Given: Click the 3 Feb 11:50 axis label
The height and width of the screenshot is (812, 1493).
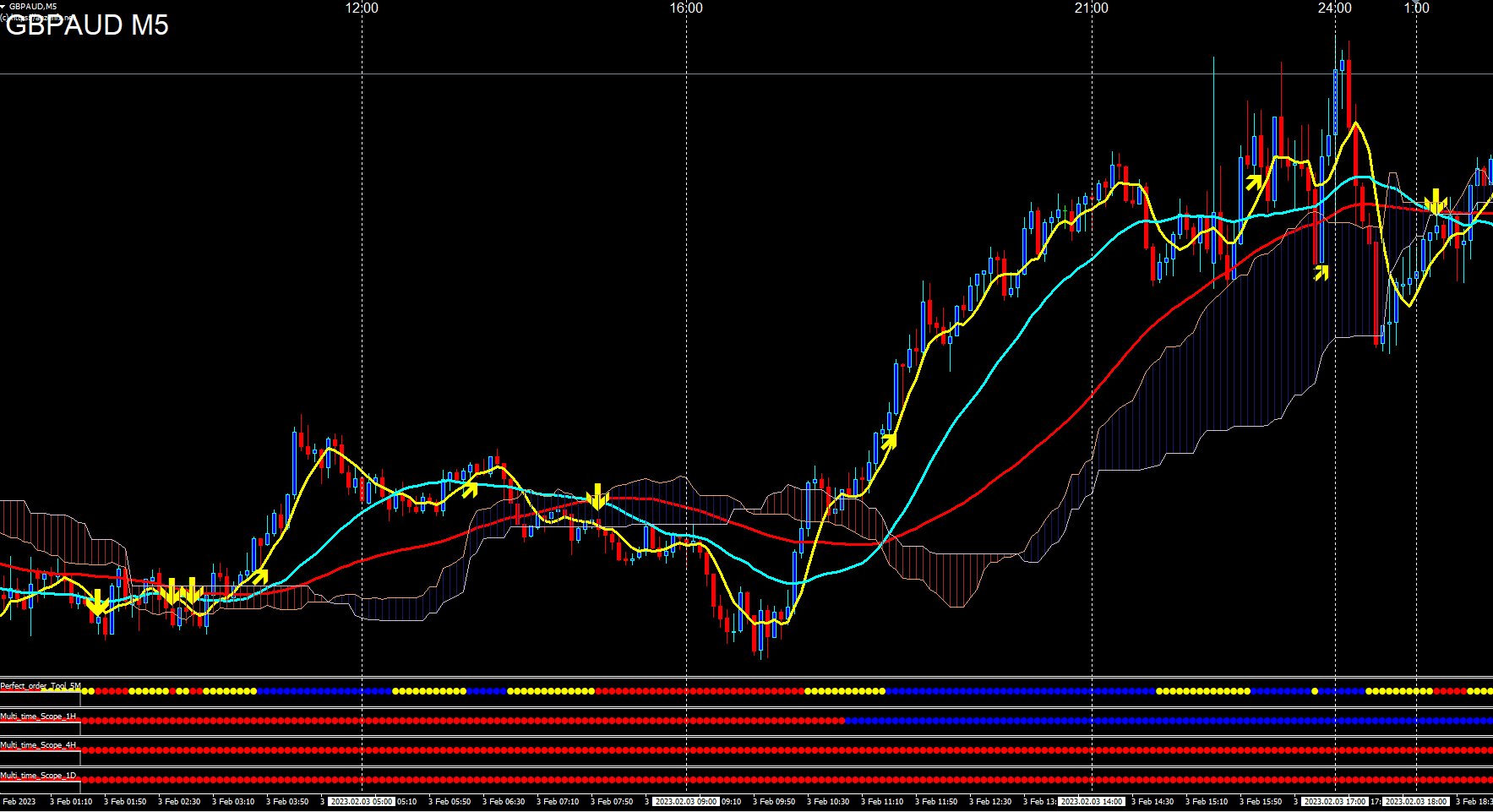Looking at the screenshot, I should tap(936, 801).
